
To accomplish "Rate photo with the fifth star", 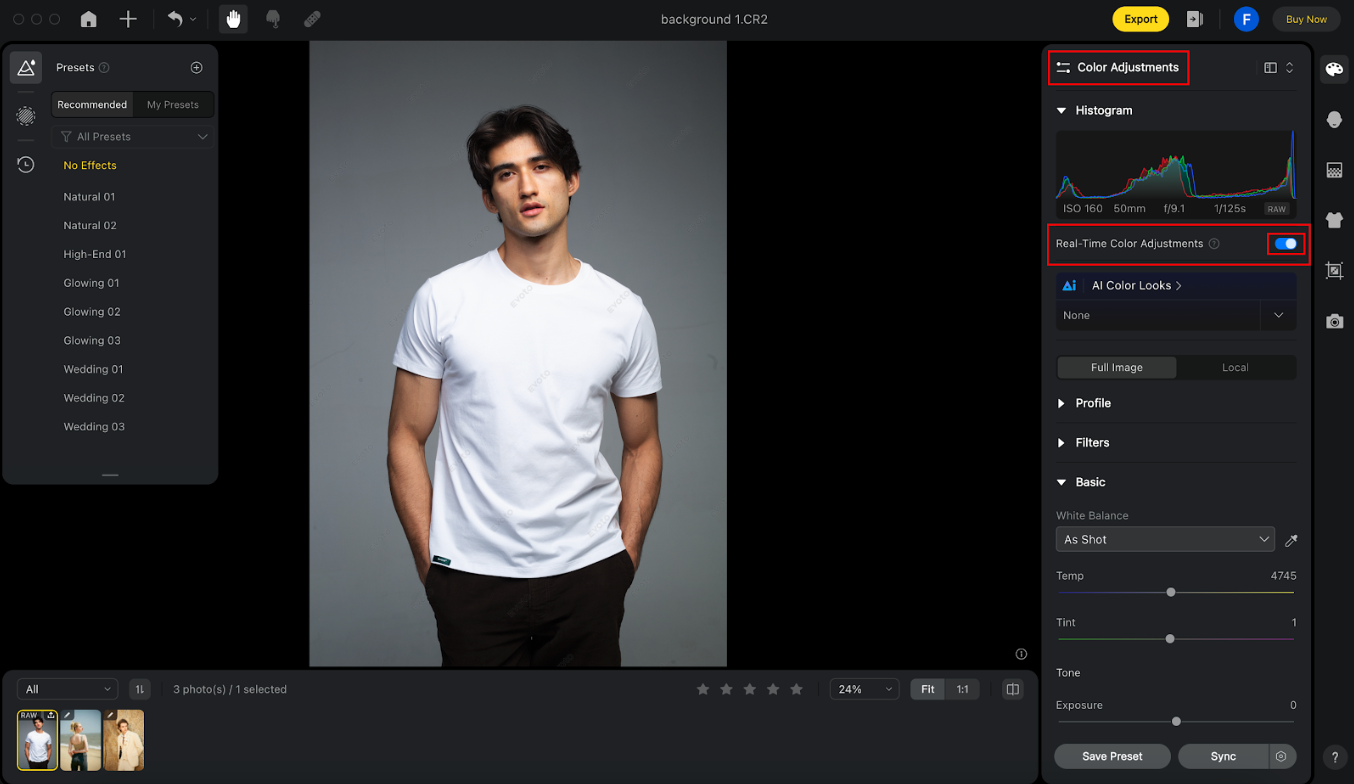I will pyautogui.click(x=796, y=689).
